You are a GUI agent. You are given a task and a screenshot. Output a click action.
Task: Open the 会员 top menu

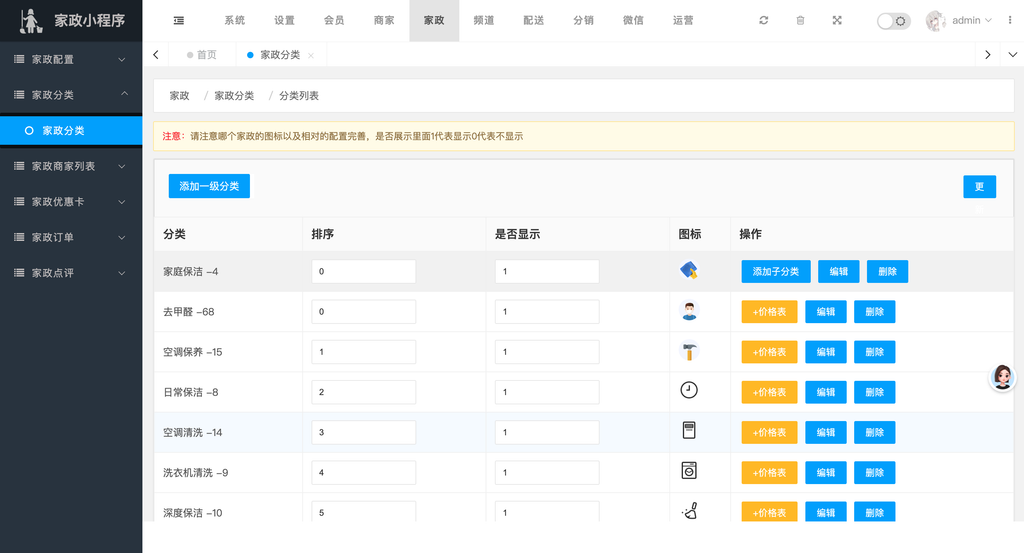[334, 20]
